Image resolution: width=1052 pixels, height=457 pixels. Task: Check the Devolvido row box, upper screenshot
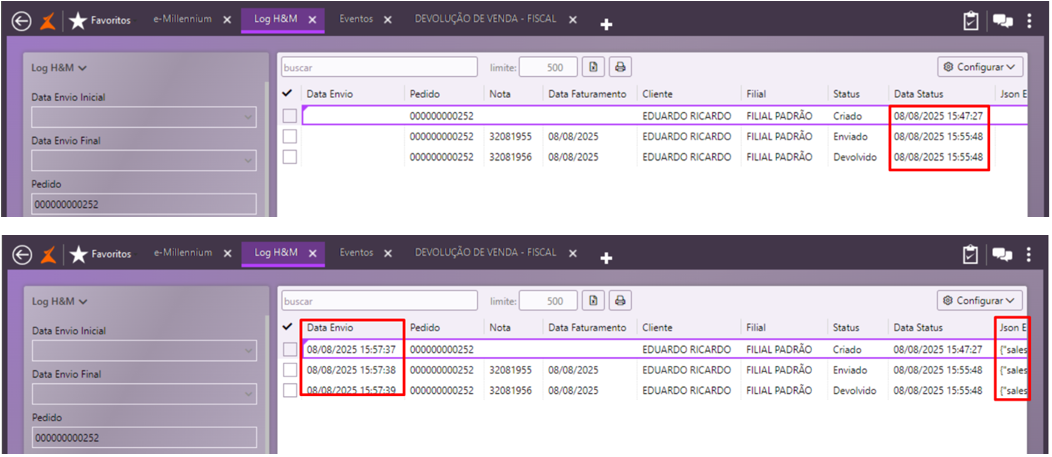coord(289,157)
